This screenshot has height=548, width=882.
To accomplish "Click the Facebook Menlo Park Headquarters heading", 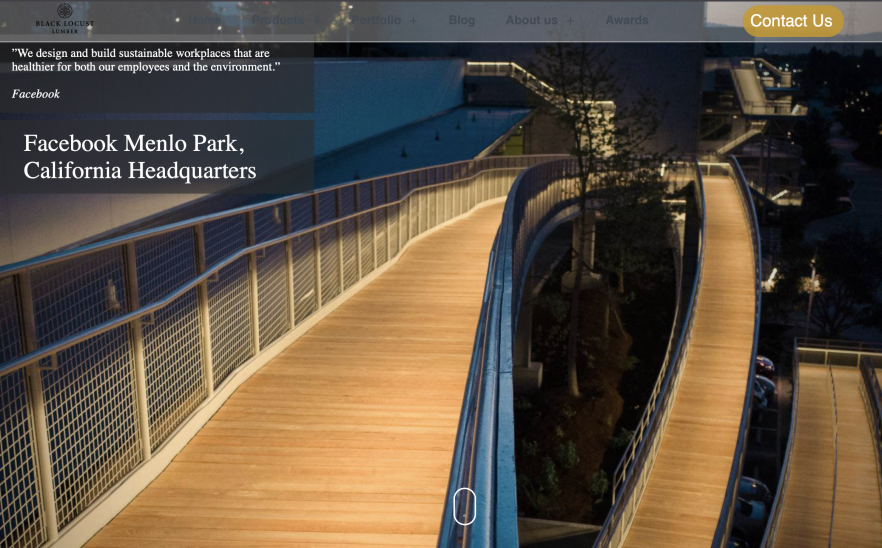I will [x=140, y=157].
